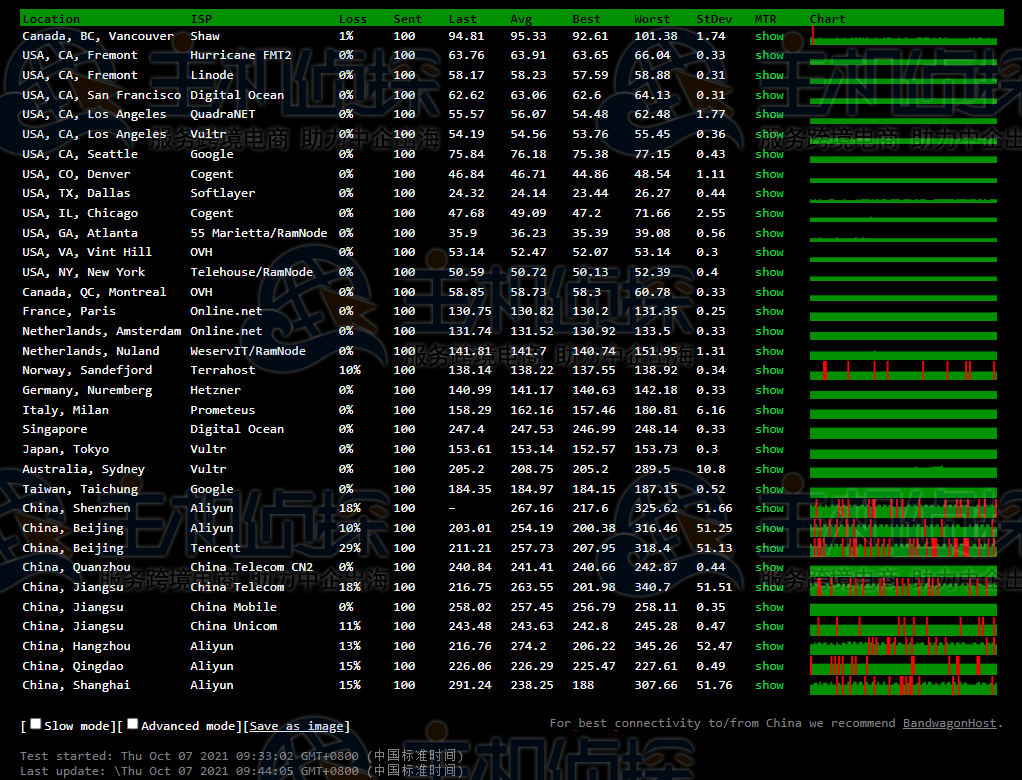
Task: Show MTR for Taiwan Taichung Google
Action: 769,489
